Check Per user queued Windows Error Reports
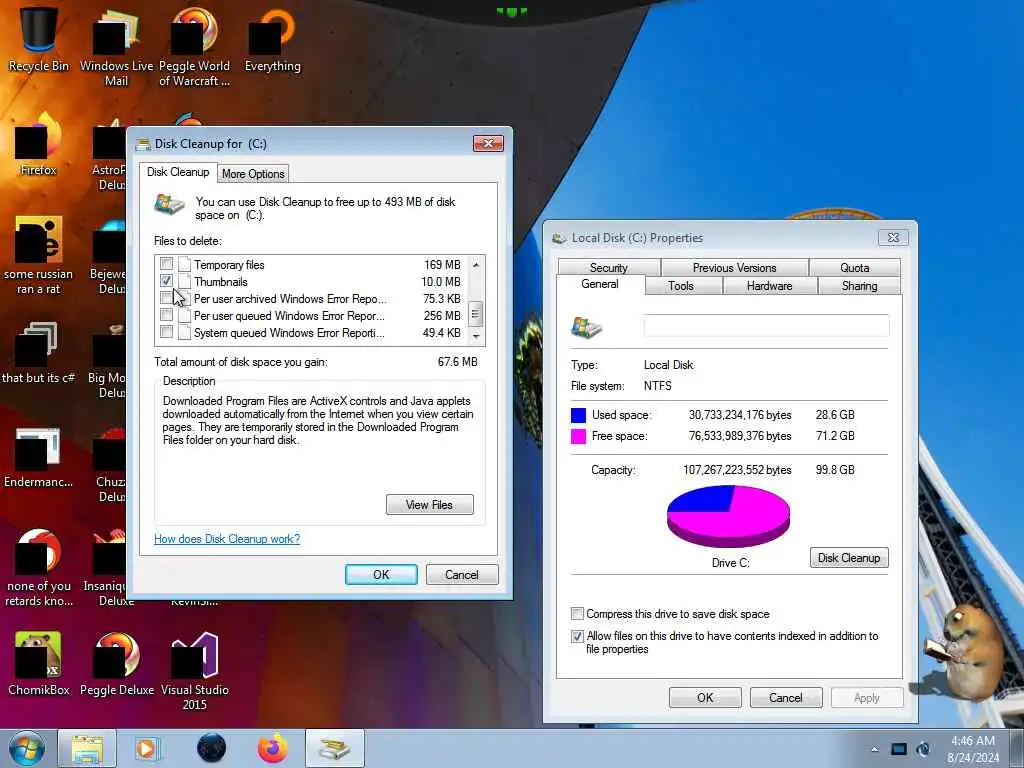1024x768 pixels. [167, 315]
